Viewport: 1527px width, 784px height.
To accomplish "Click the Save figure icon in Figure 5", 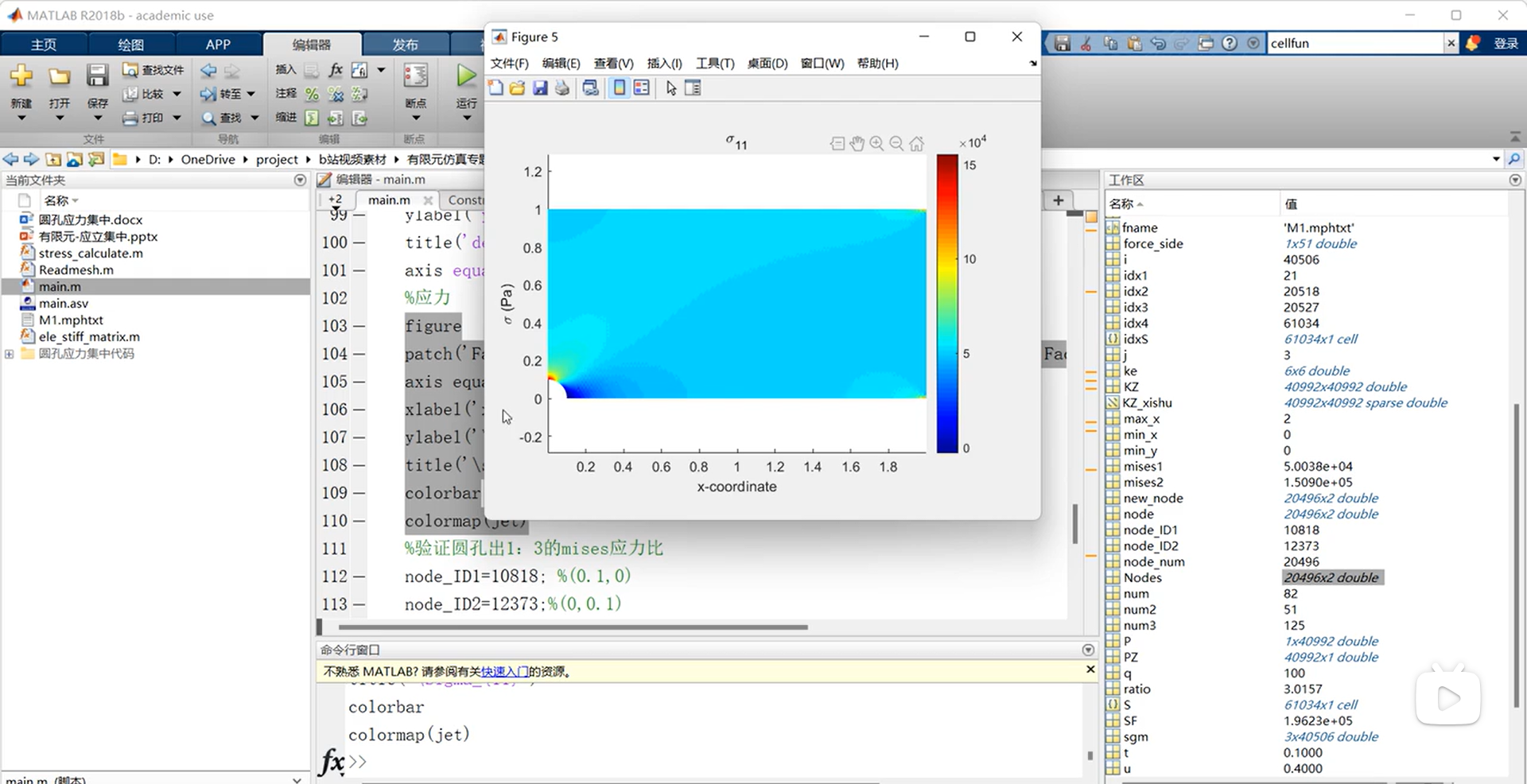I will click(540, 88).
